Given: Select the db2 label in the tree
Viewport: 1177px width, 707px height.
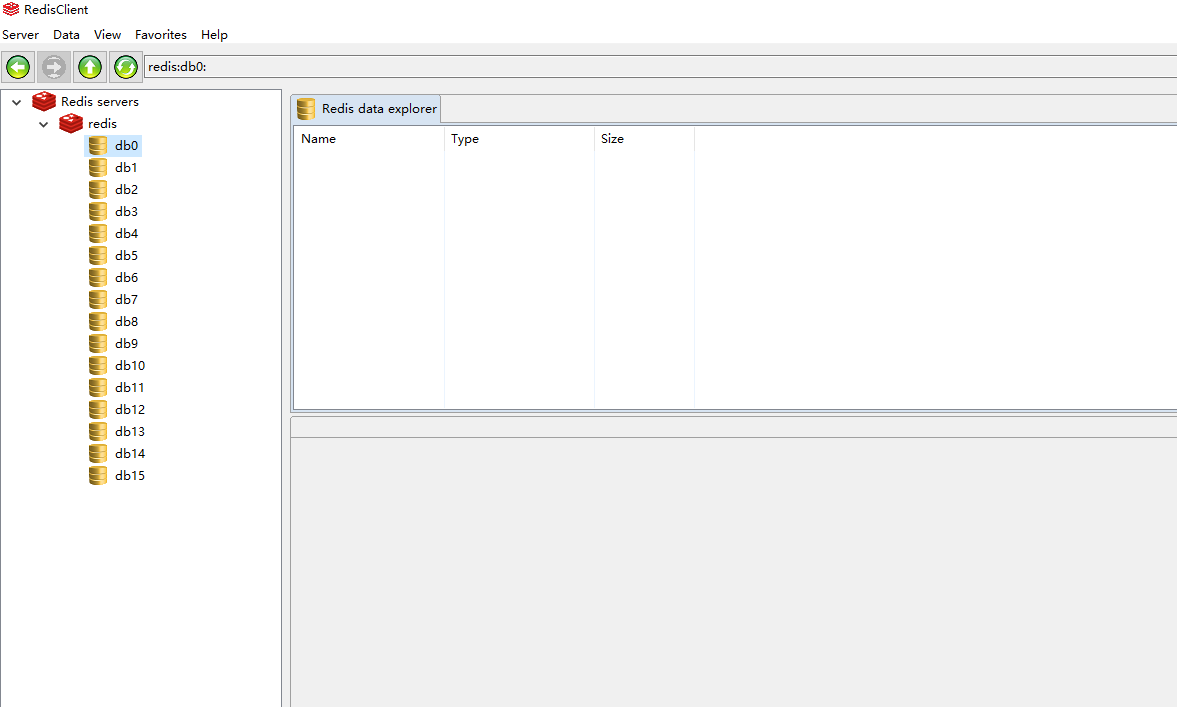Looking at the screenshot, I should pyautogui.click(x=126, y=189).
